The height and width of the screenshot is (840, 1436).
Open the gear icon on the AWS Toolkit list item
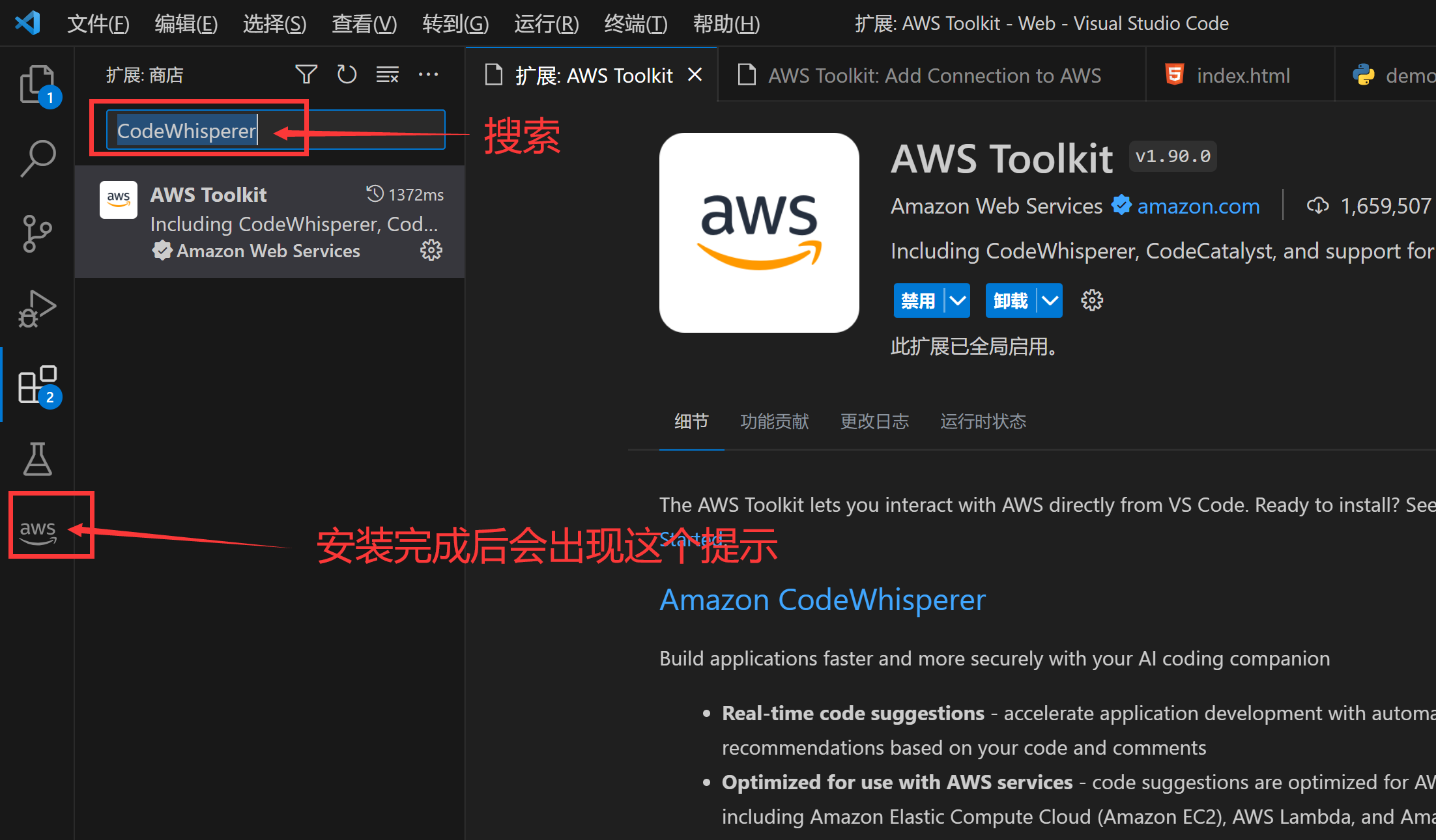tap(431, 250)
